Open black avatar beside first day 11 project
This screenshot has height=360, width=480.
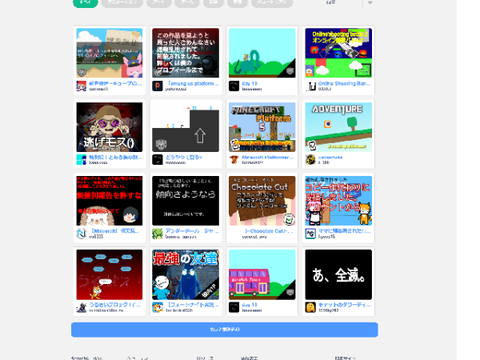click(234, 86)
